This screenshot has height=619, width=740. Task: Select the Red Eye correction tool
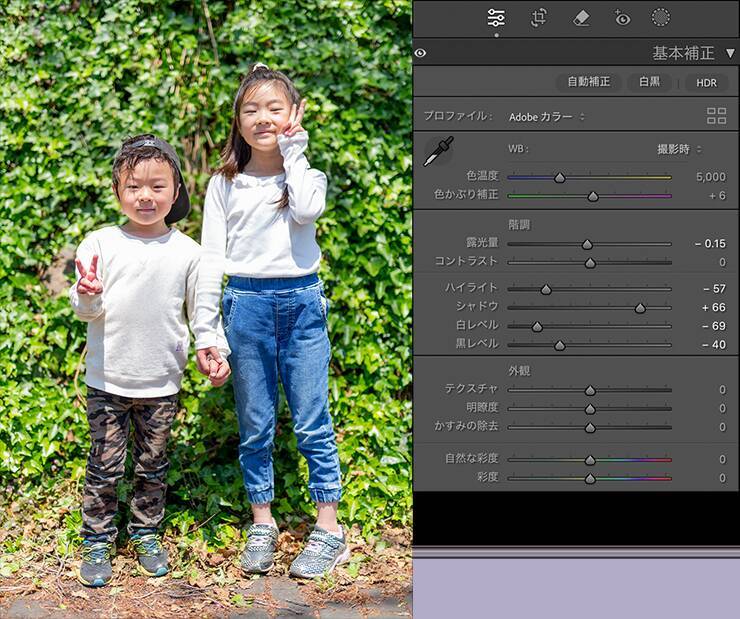622,17
